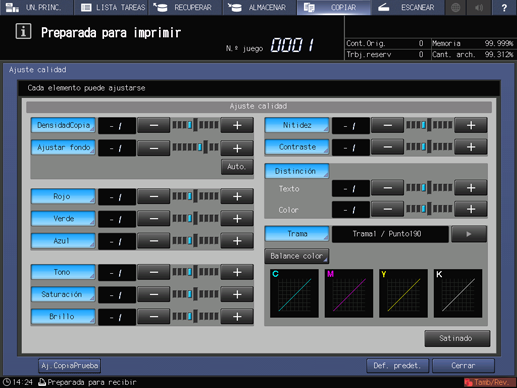The height and width of the screenshot is (388, 517).
Task: Switch to the ESCANEAR tab
Action: (407, 7)
